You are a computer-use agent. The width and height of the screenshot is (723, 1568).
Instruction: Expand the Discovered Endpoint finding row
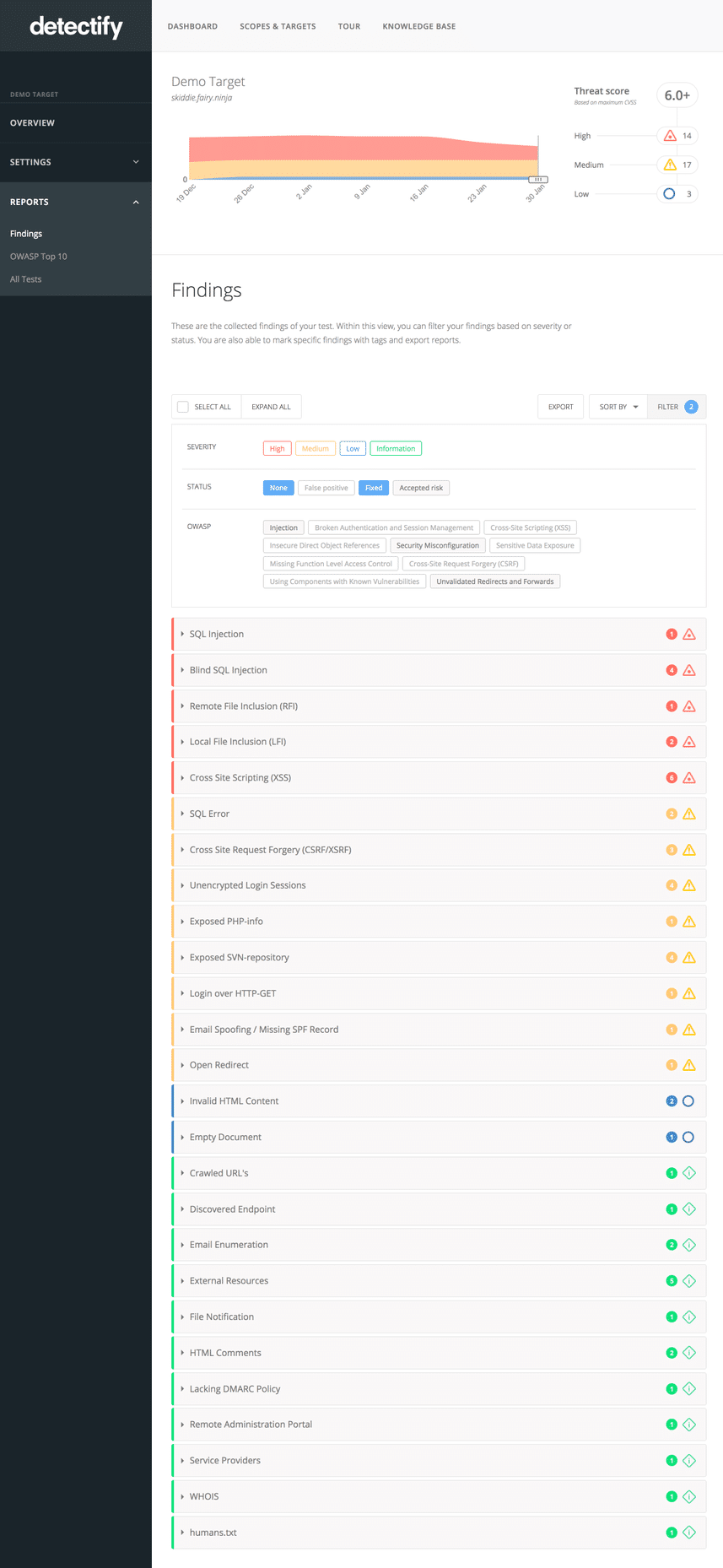[439, 1209]
